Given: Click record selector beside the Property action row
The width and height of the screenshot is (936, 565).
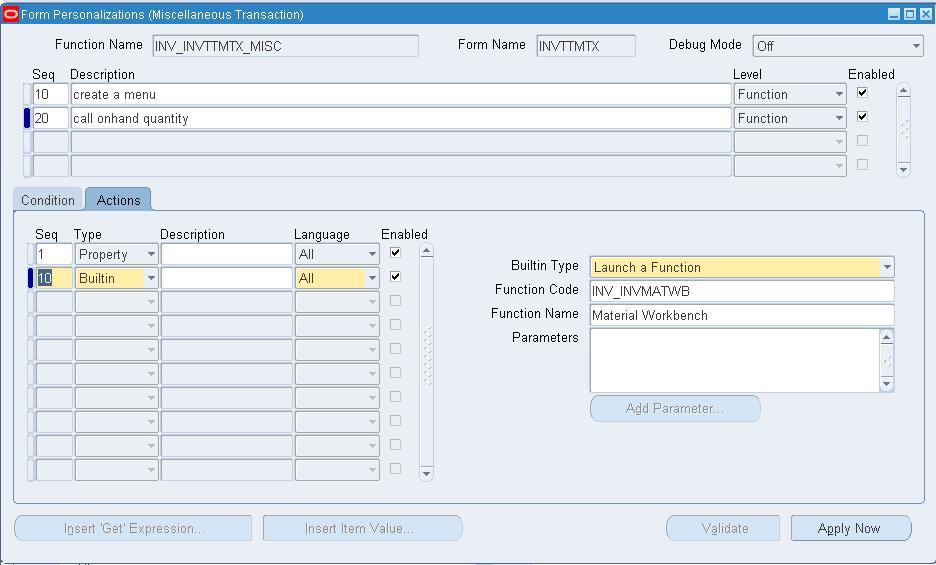Looking at the screenshot, I should point(30,254).
